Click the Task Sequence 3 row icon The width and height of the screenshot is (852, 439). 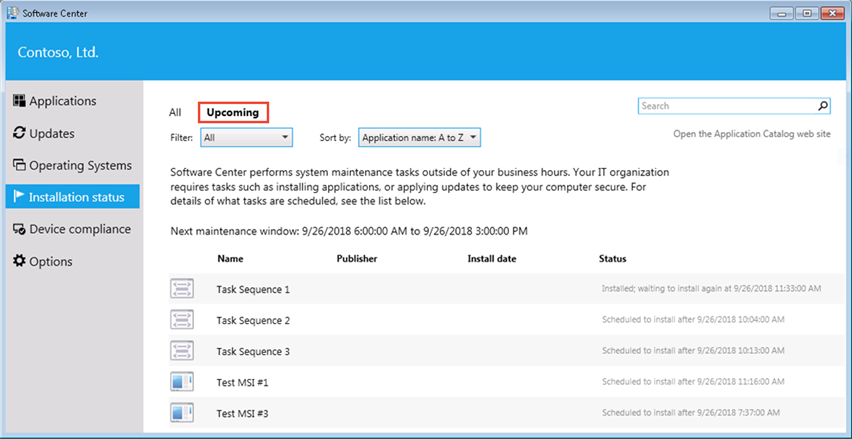coord(182,351)
